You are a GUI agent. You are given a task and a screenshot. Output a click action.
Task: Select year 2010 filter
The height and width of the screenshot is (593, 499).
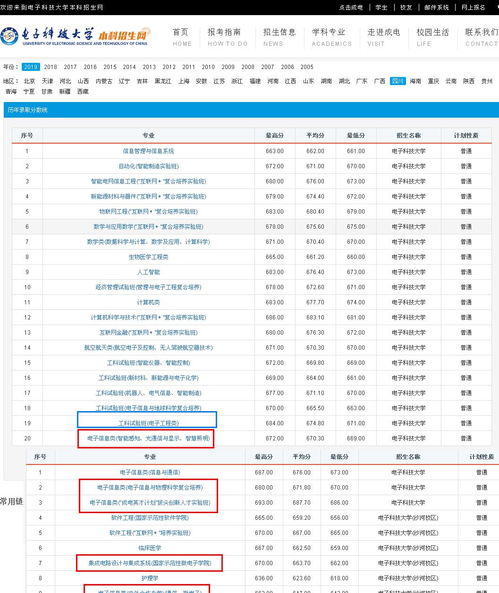click(x=208, y=67)
